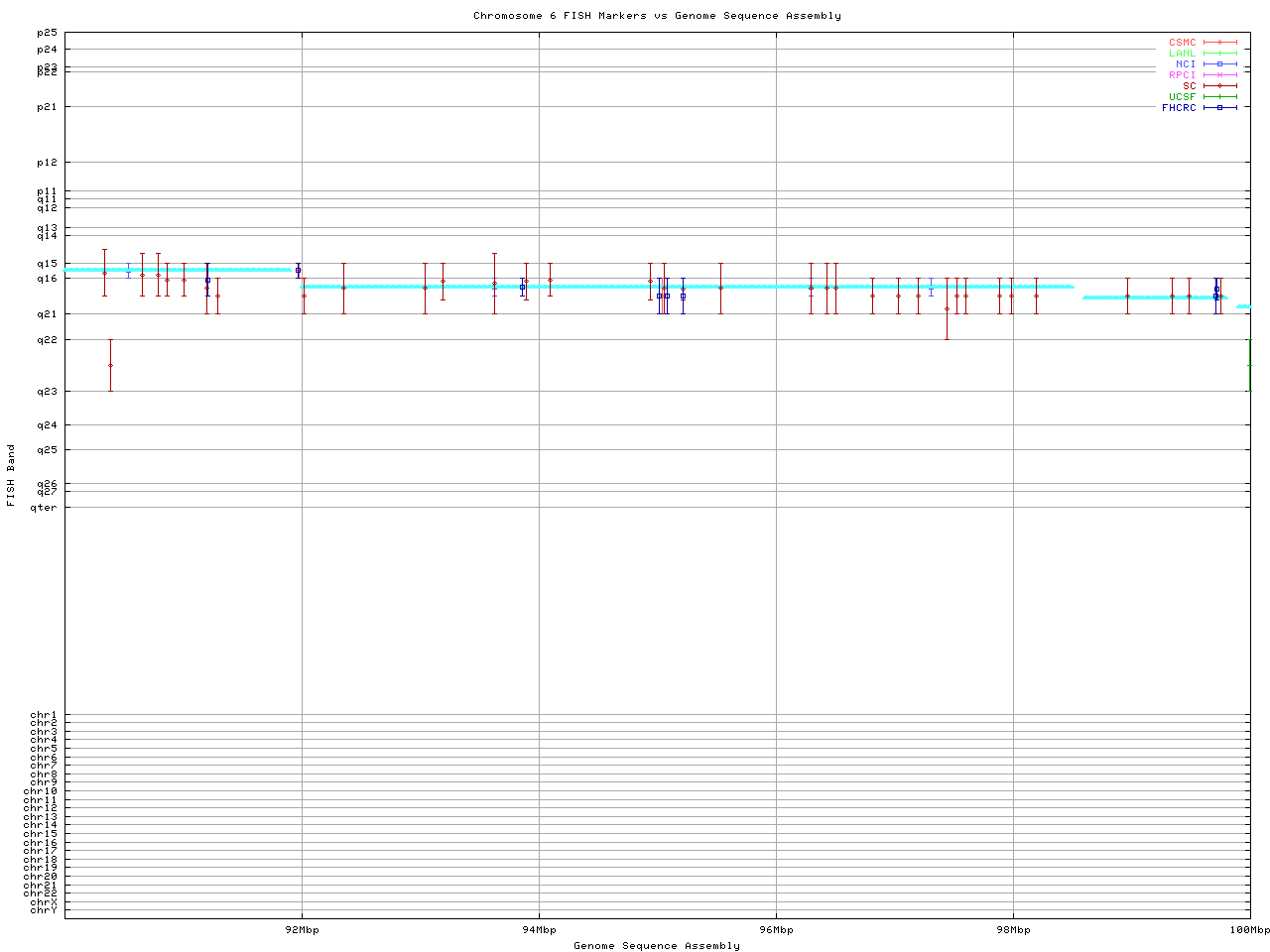Click the Genome Sequence Assembly axis label
1270x952 pixels.
[657, 946]
